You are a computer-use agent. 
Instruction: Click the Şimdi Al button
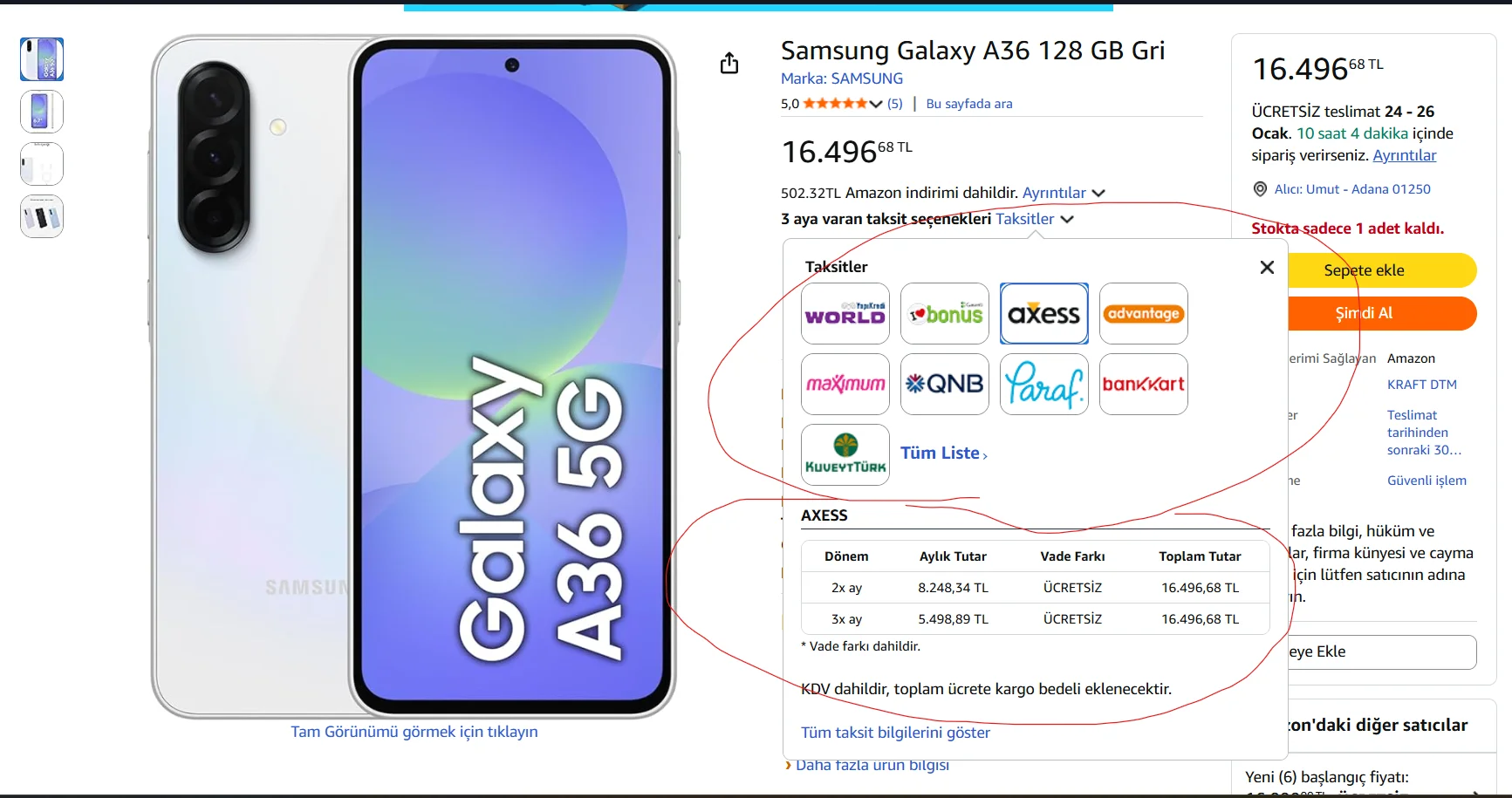tap(1365, 313)
